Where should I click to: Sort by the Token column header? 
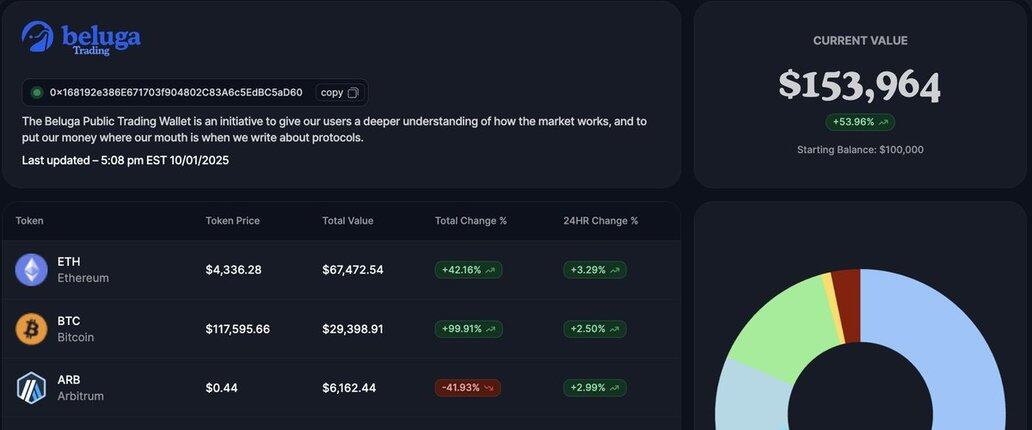(x=30, y=221)
